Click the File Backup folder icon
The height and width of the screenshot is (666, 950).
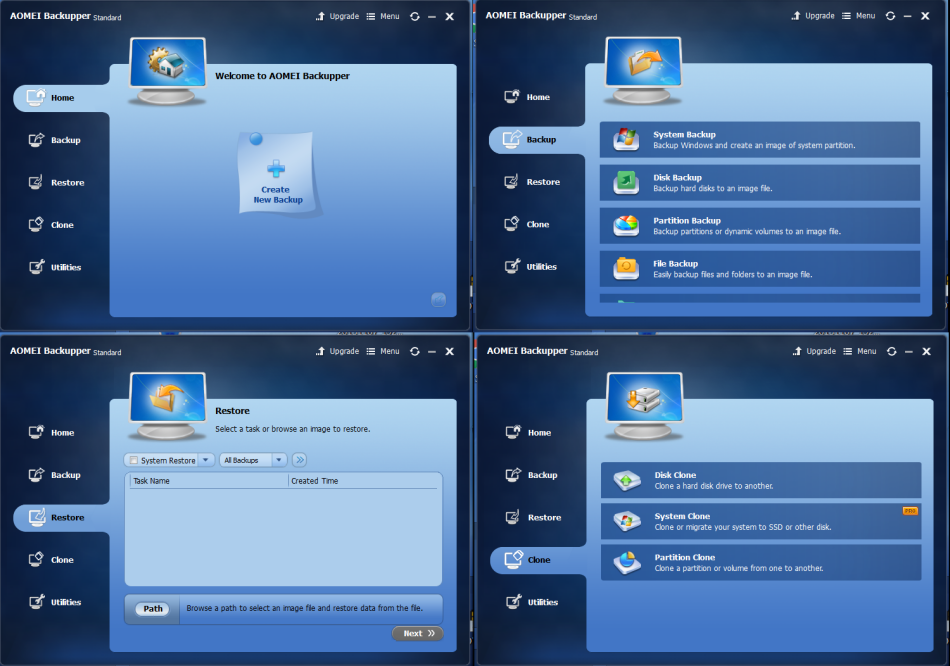626,268
